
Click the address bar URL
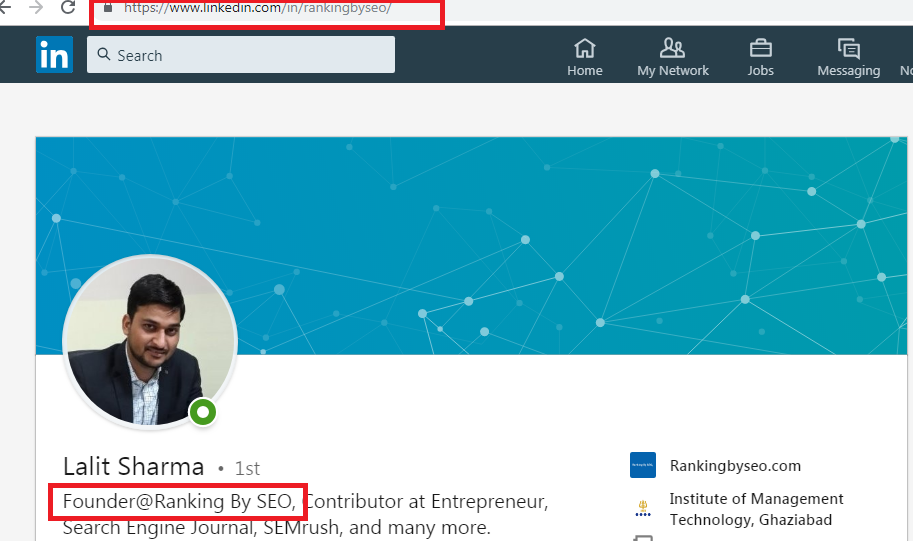click(x=257, y=8)
